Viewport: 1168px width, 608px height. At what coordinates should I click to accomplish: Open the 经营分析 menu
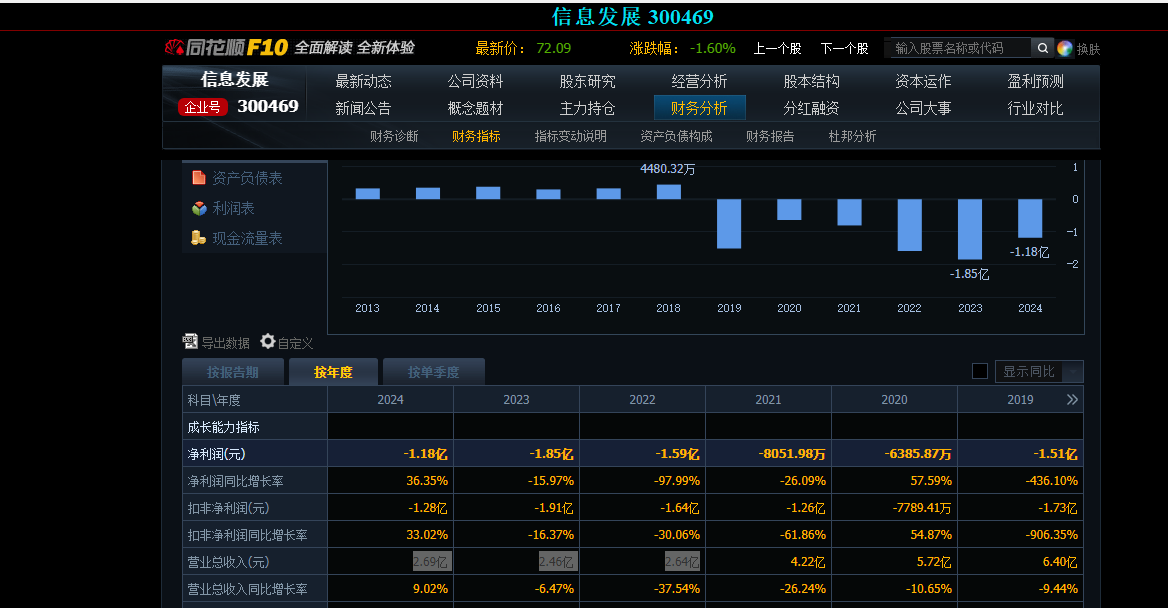[x=699, y=81]
